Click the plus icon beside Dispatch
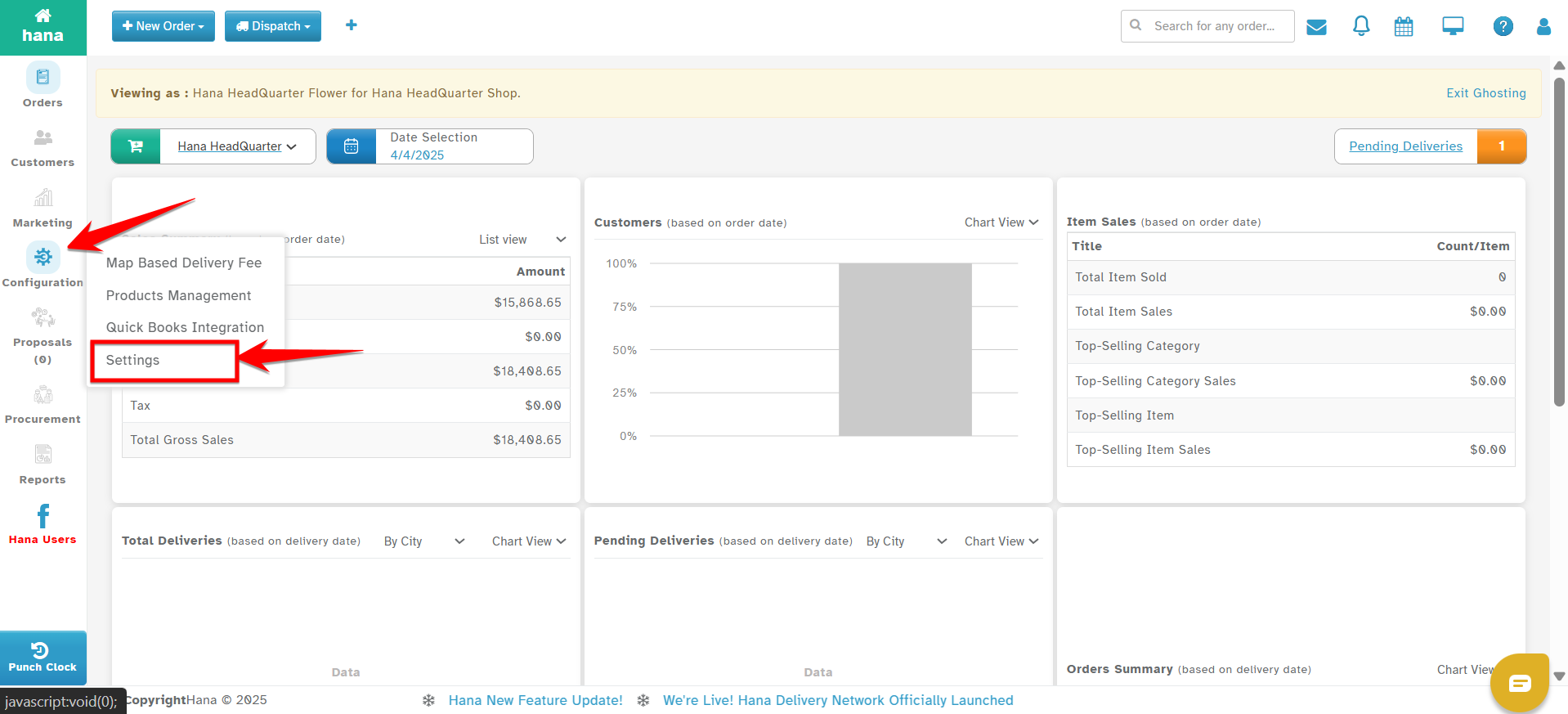 pos(352,25)
